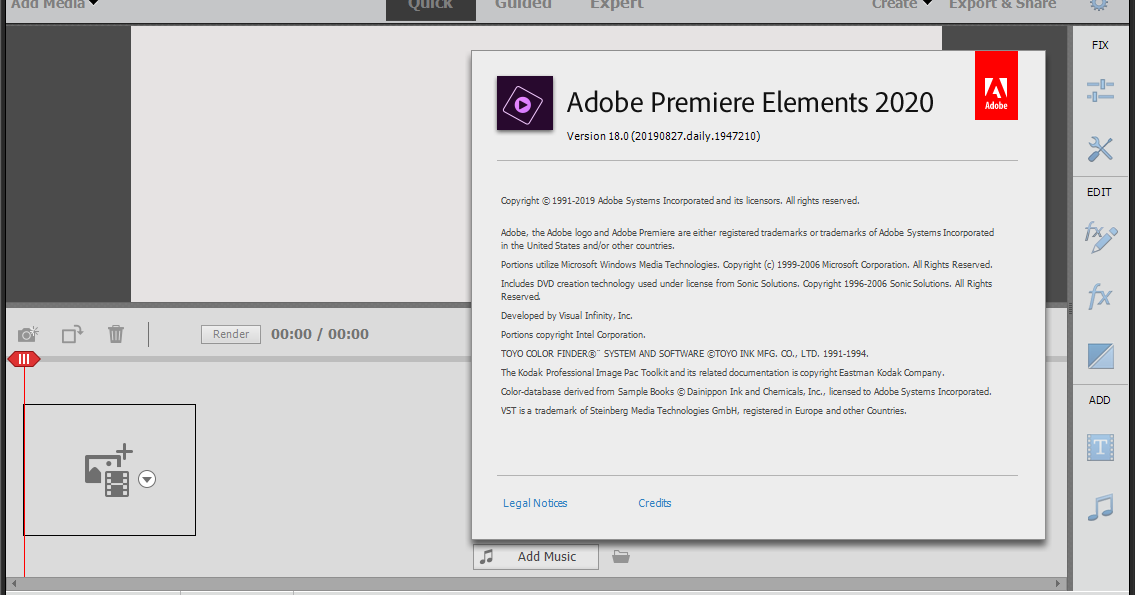This screenshot has width=1135, height=595.
Task: Click the Render button
Action: click(231, 334)
